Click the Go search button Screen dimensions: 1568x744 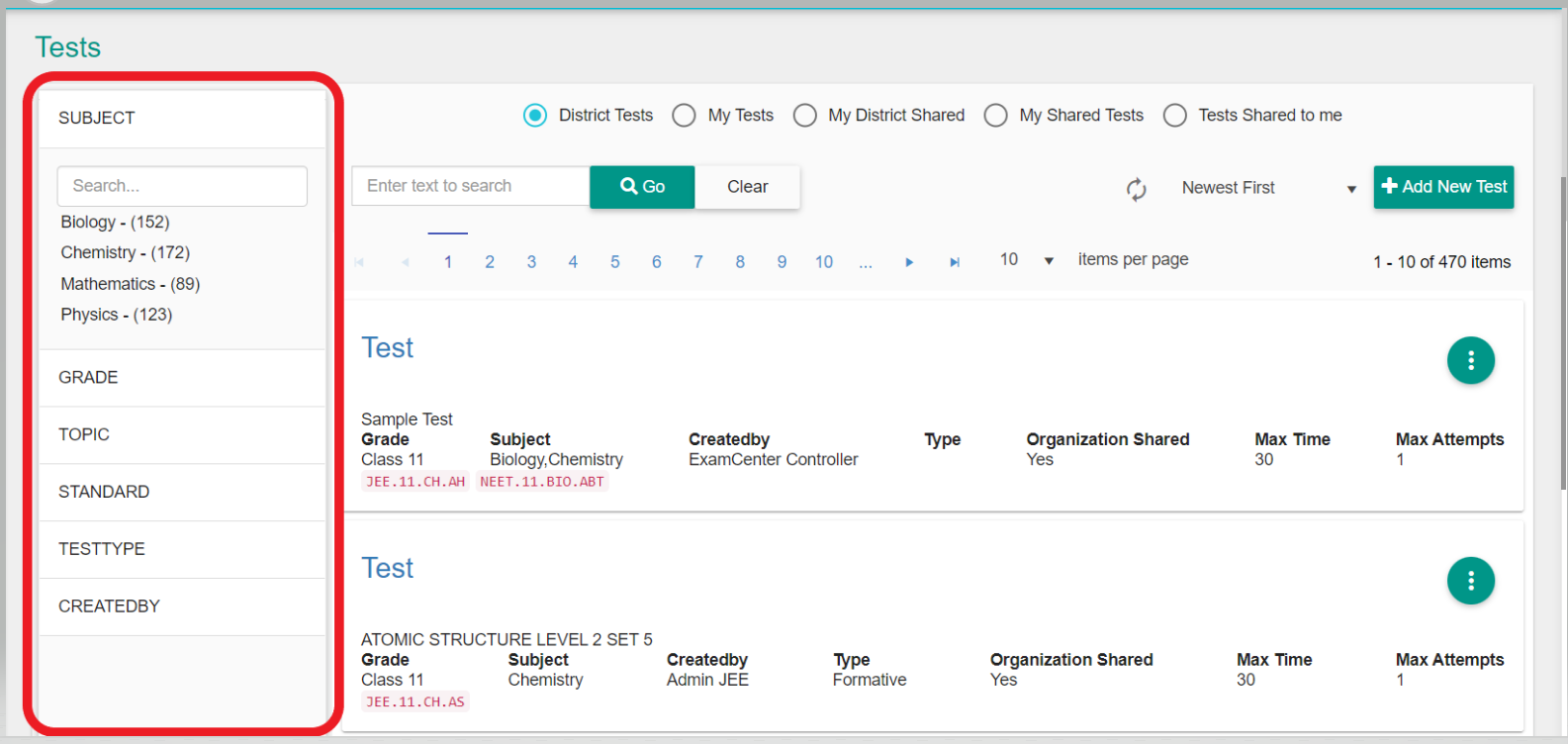pyautogui.click(x=642, y=187)
